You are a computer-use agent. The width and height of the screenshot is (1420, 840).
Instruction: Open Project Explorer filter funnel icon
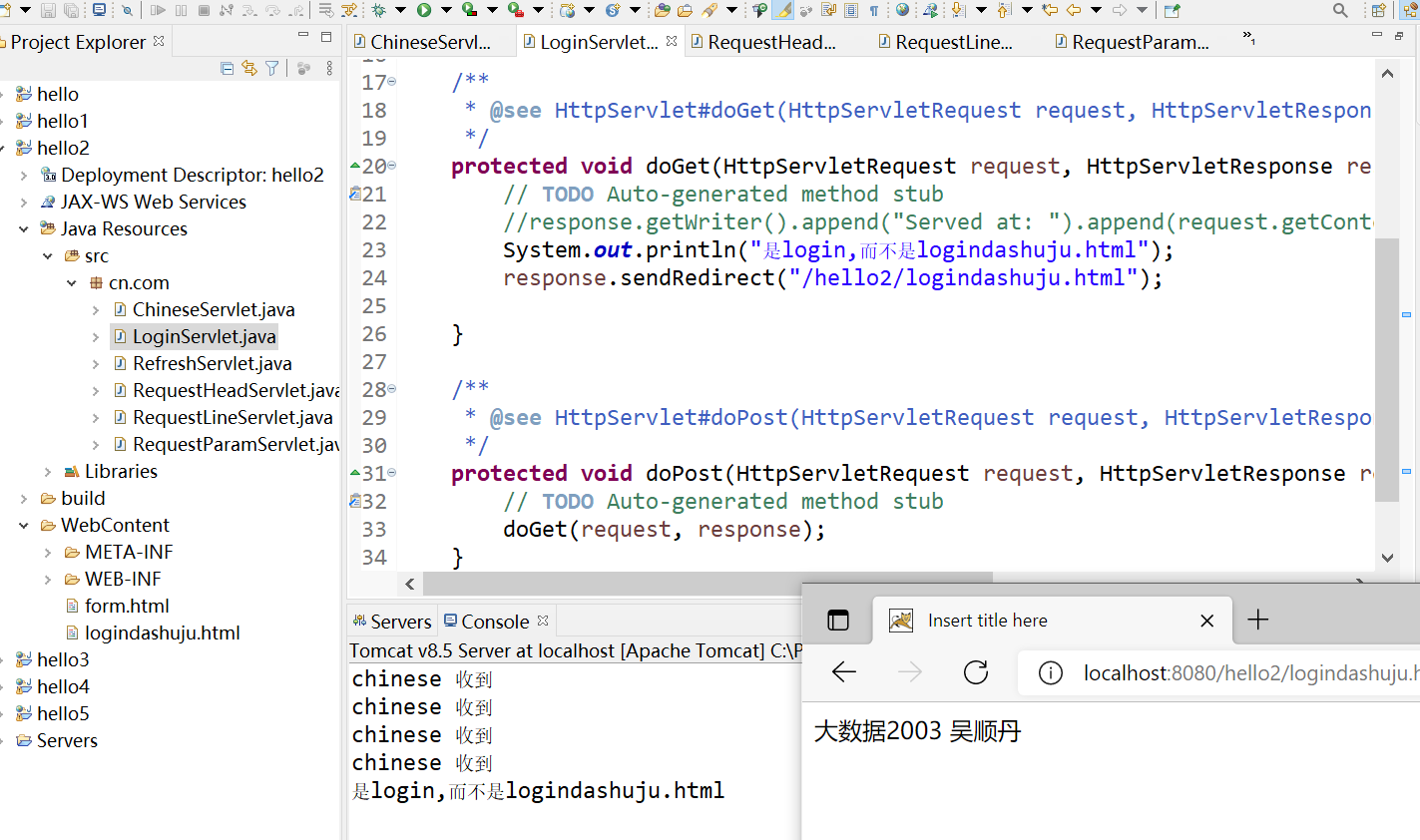point(271,68)
